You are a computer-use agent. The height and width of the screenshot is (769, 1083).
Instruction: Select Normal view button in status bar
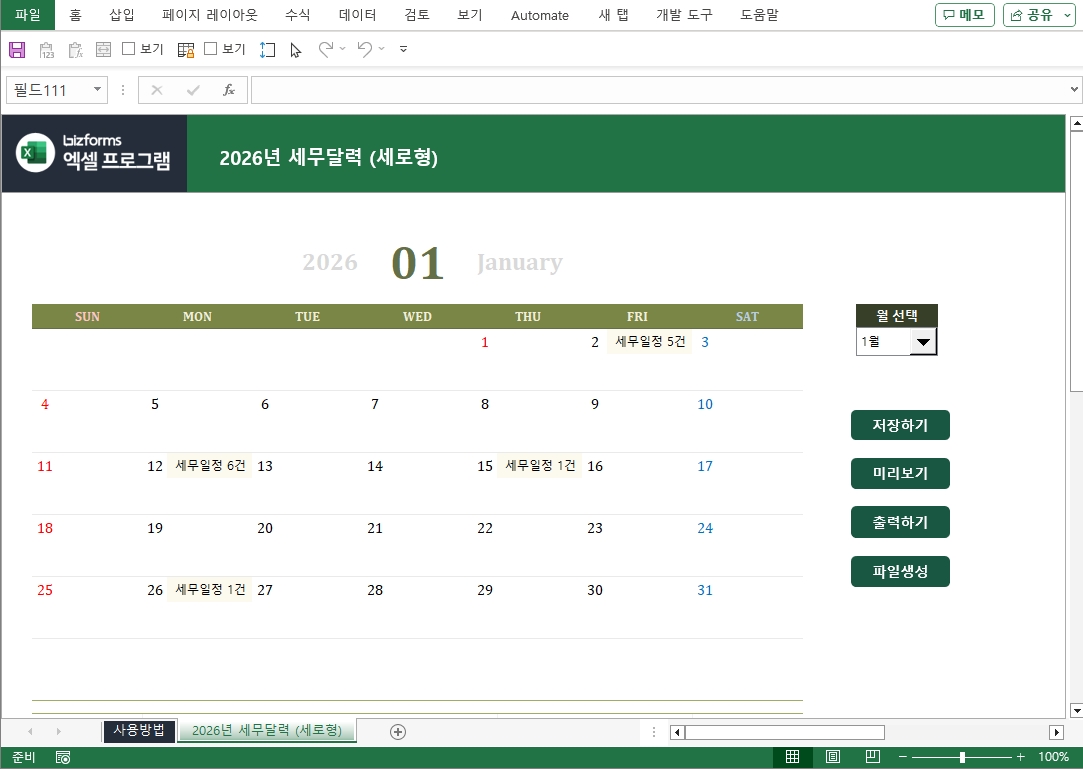793,757
